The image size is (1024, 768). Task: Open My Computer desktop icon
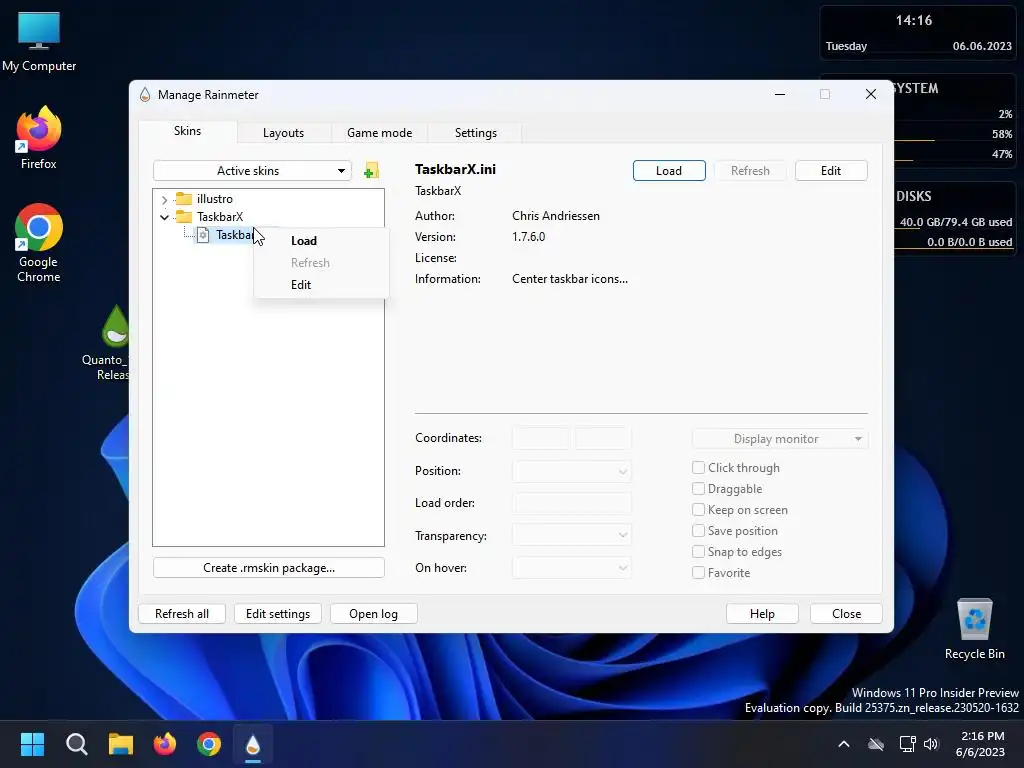[39, 41]
